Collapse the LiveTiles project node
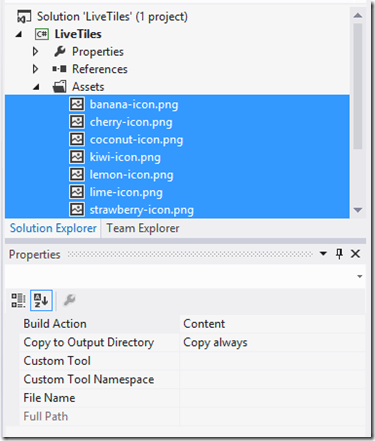375x441 pixels. point(19,34)
